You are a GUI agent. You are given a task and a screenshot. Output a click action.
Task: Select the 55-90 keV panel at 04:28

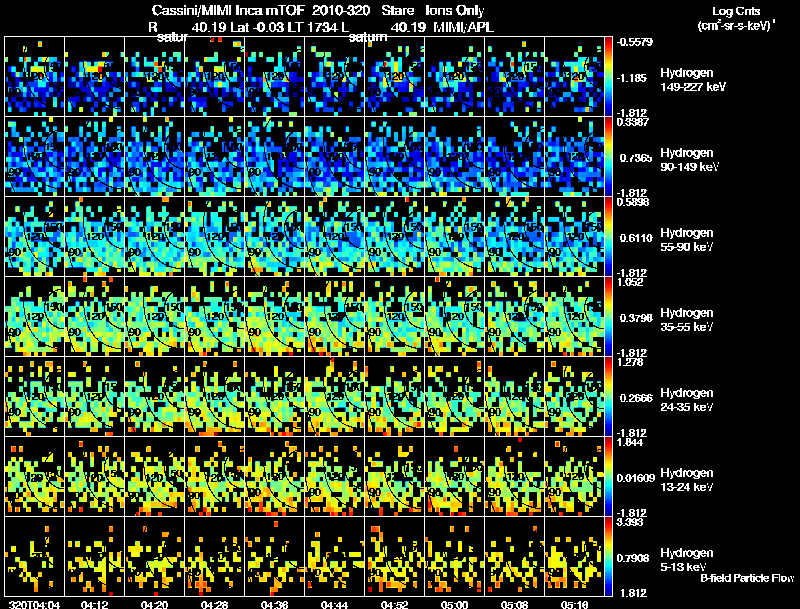pos(215,237)
